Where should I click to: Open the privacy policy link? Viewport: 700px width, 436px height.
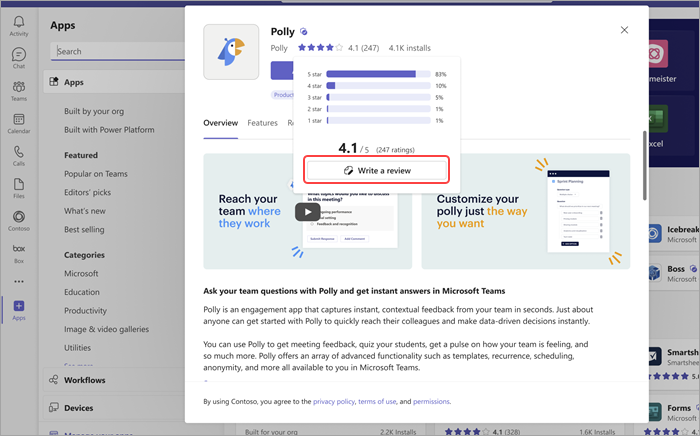point(334,401)
